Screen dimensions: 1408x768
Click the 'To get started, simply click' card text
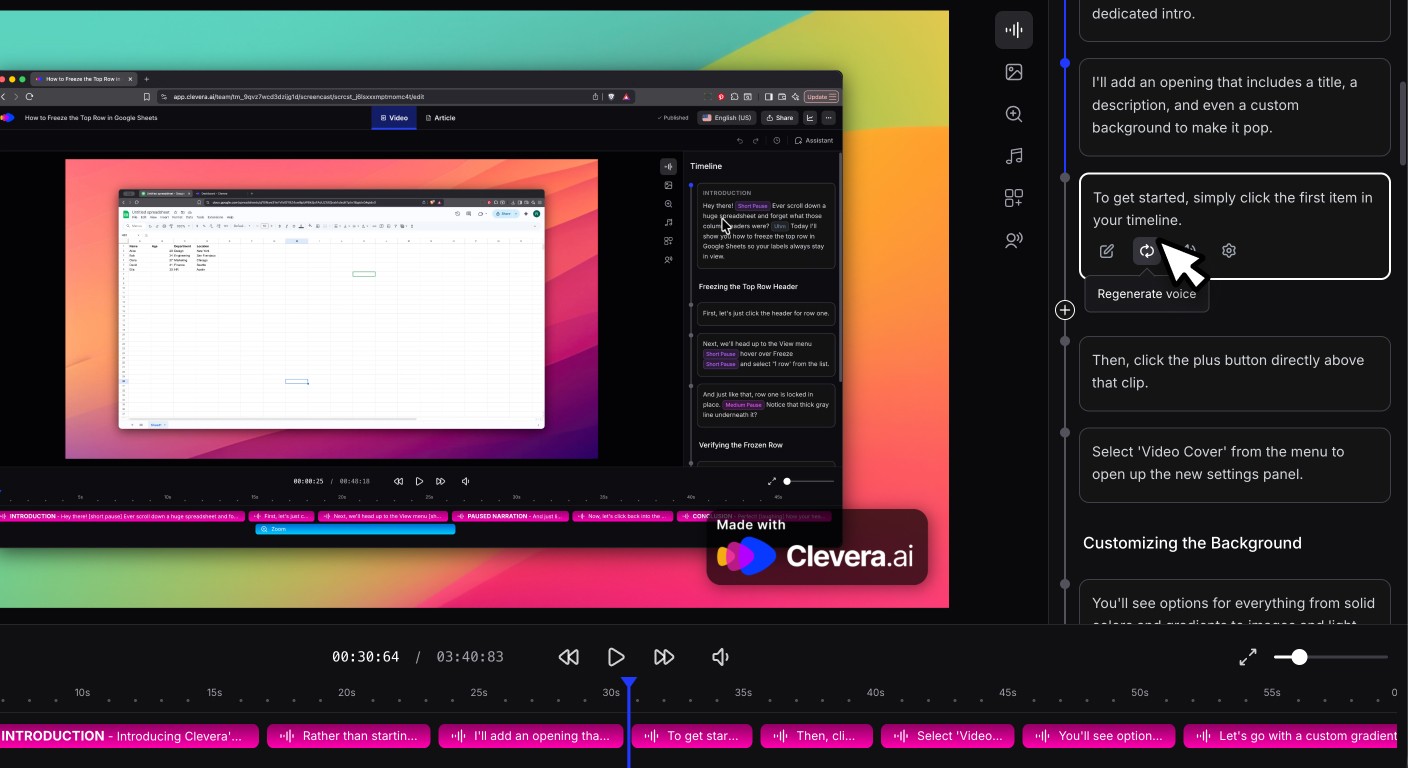[1232, 208]
